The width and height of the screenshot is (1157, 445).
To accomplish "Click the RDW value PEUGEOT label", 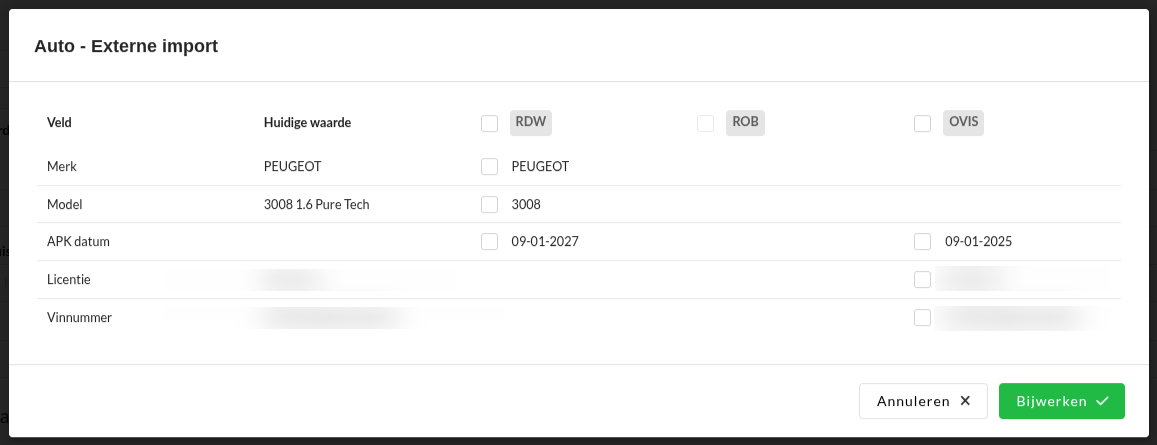I will 540,167.
